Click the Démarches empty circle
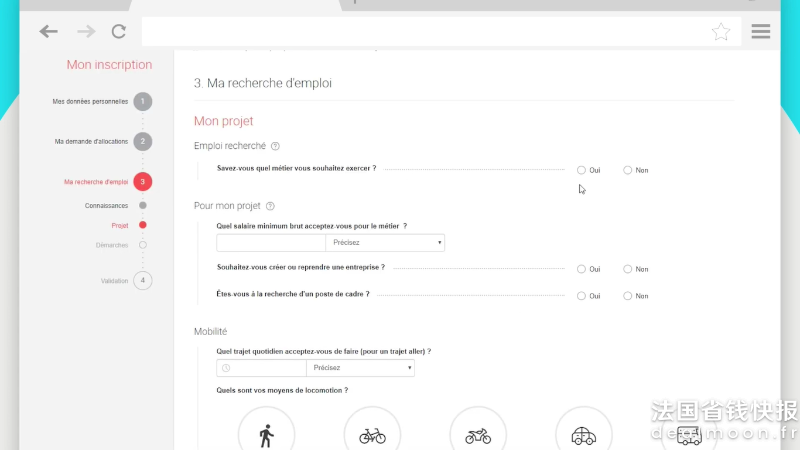The image size is (800, 450). 143,245
